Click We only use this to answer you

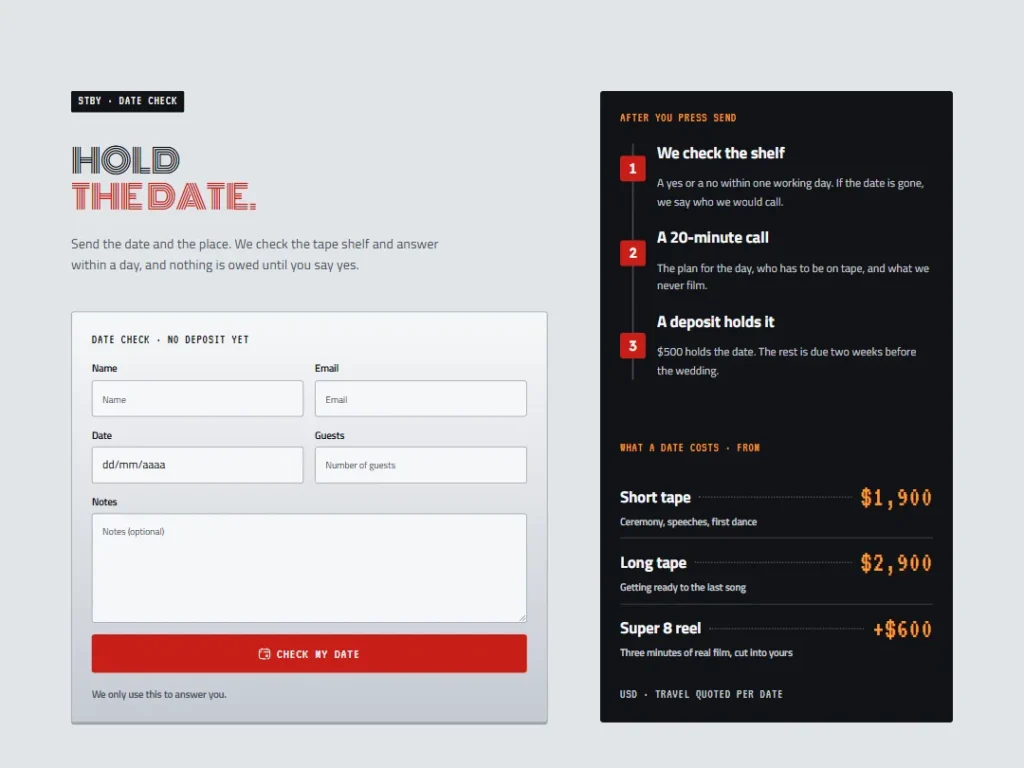[x=159, y=694]
